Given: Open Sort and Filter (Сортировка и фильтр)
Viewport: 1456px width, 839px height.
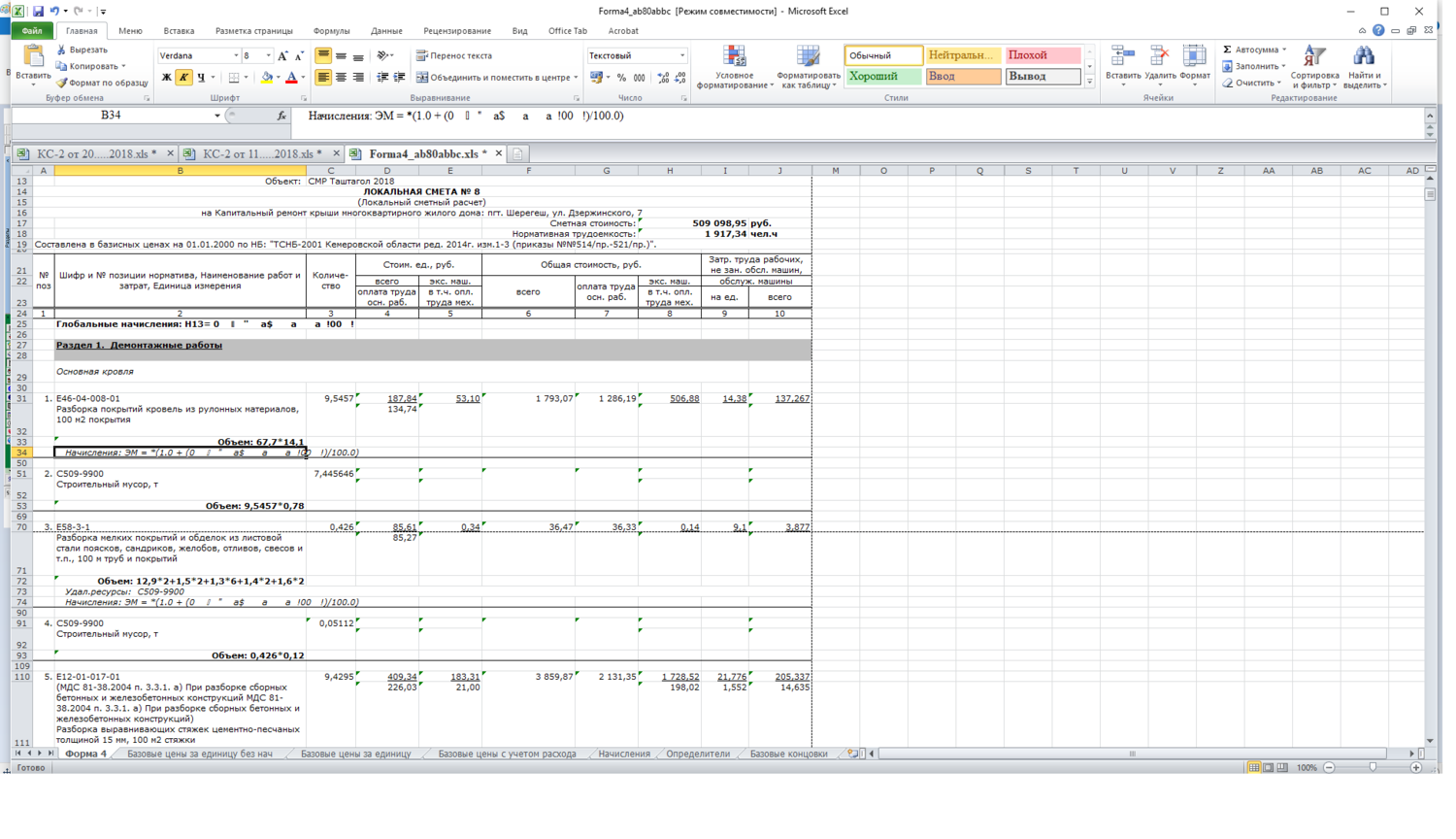Looking at the screenshot, I should coord(1314,67).
